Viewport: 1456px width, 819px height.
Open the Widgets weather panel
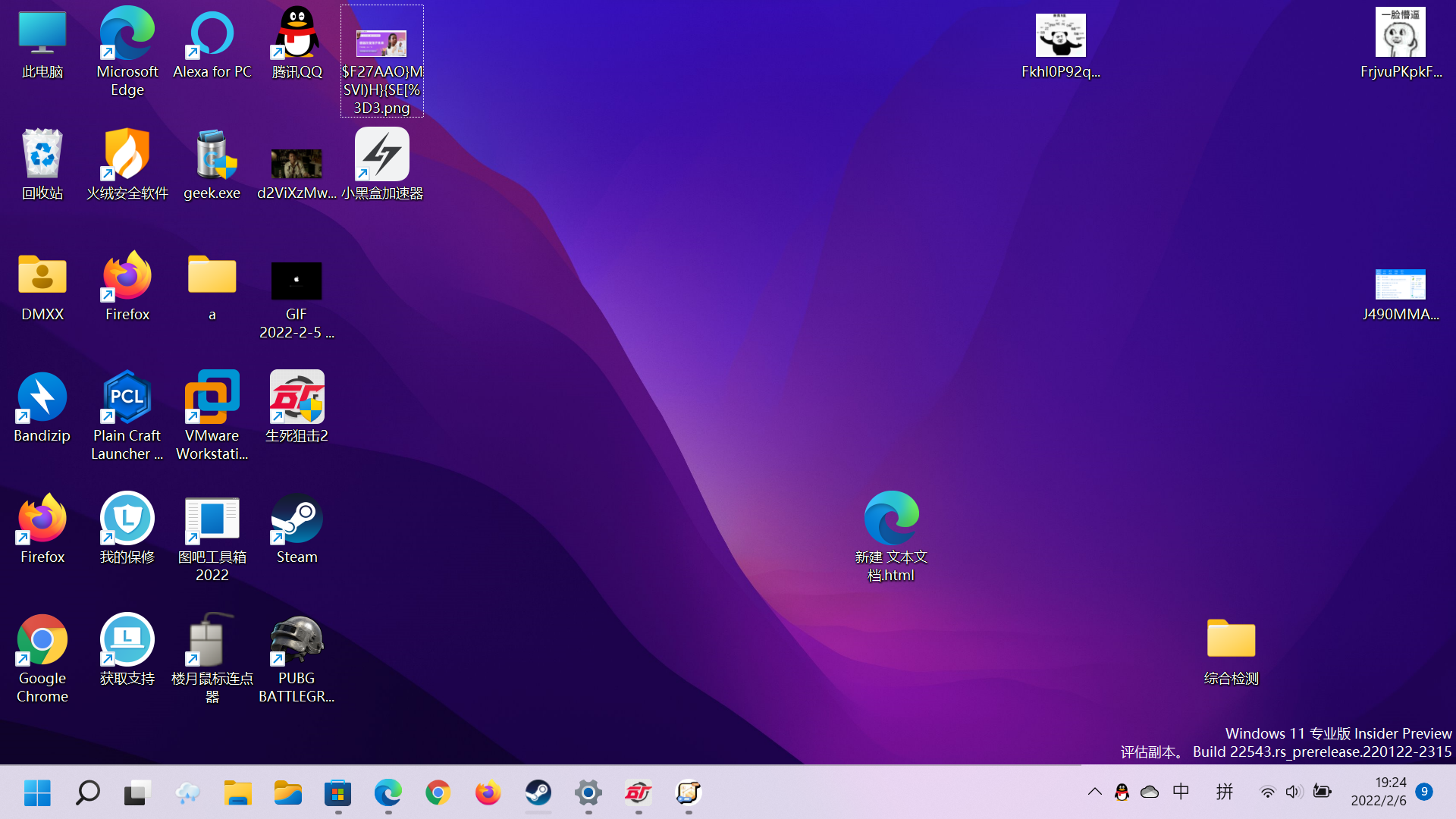tap(187, 792)
